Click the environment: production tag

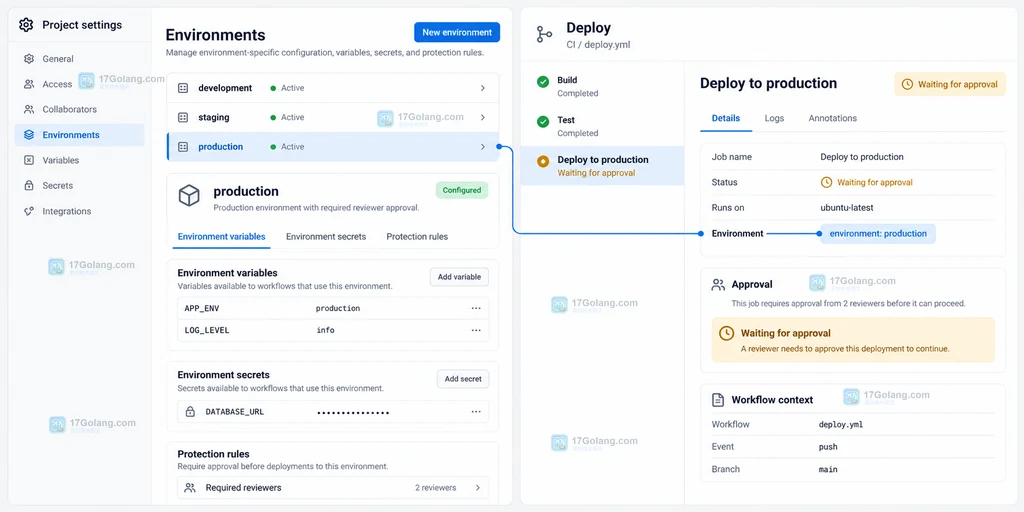(878, 234)
